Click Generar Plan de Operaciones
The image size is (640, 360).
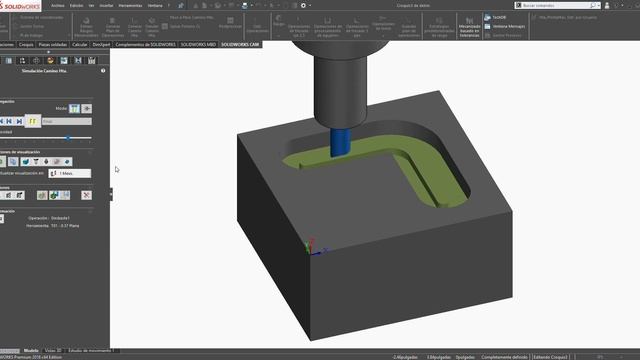coord(113,27)
